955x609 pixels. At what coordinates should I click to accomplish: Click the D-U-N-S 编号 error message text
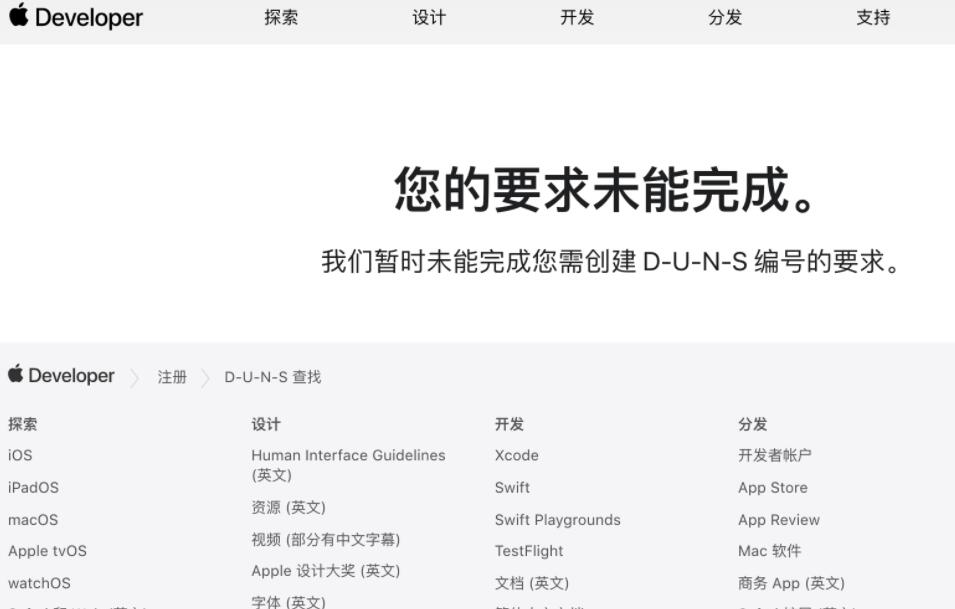(x=611, y=261)
